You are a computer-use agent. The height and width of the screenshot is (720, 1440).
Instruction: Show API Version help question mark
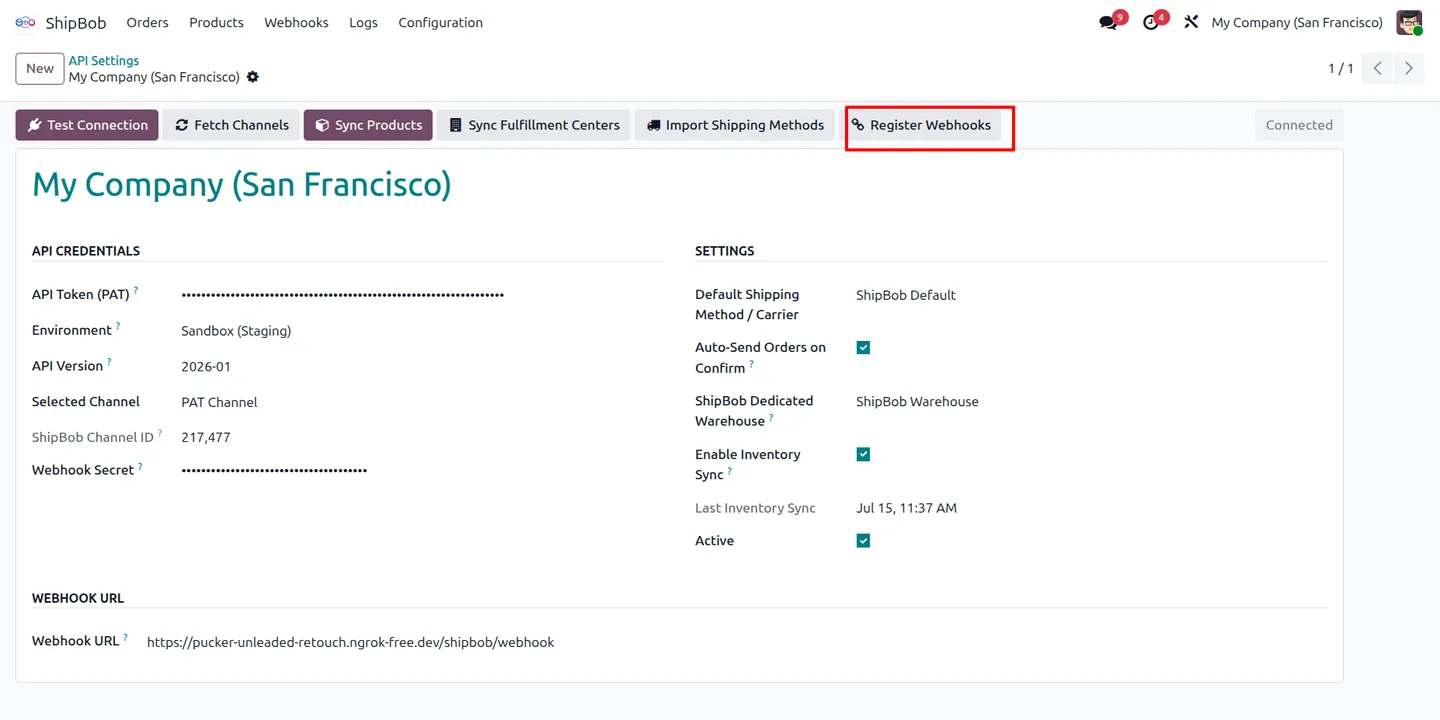click(x=109, y=362)
